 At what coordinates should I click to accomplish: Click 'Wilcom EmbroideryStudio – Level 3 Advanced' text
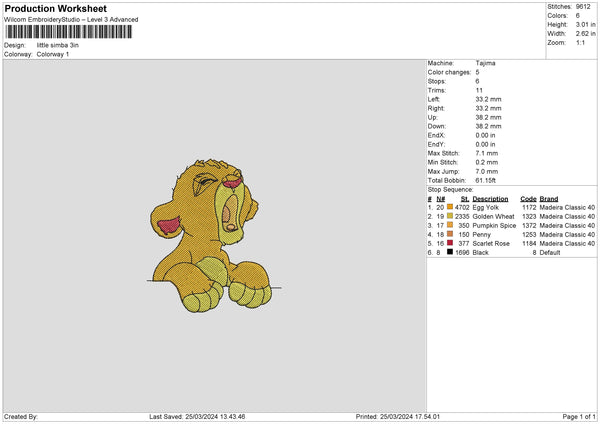(x=71, y=20)
